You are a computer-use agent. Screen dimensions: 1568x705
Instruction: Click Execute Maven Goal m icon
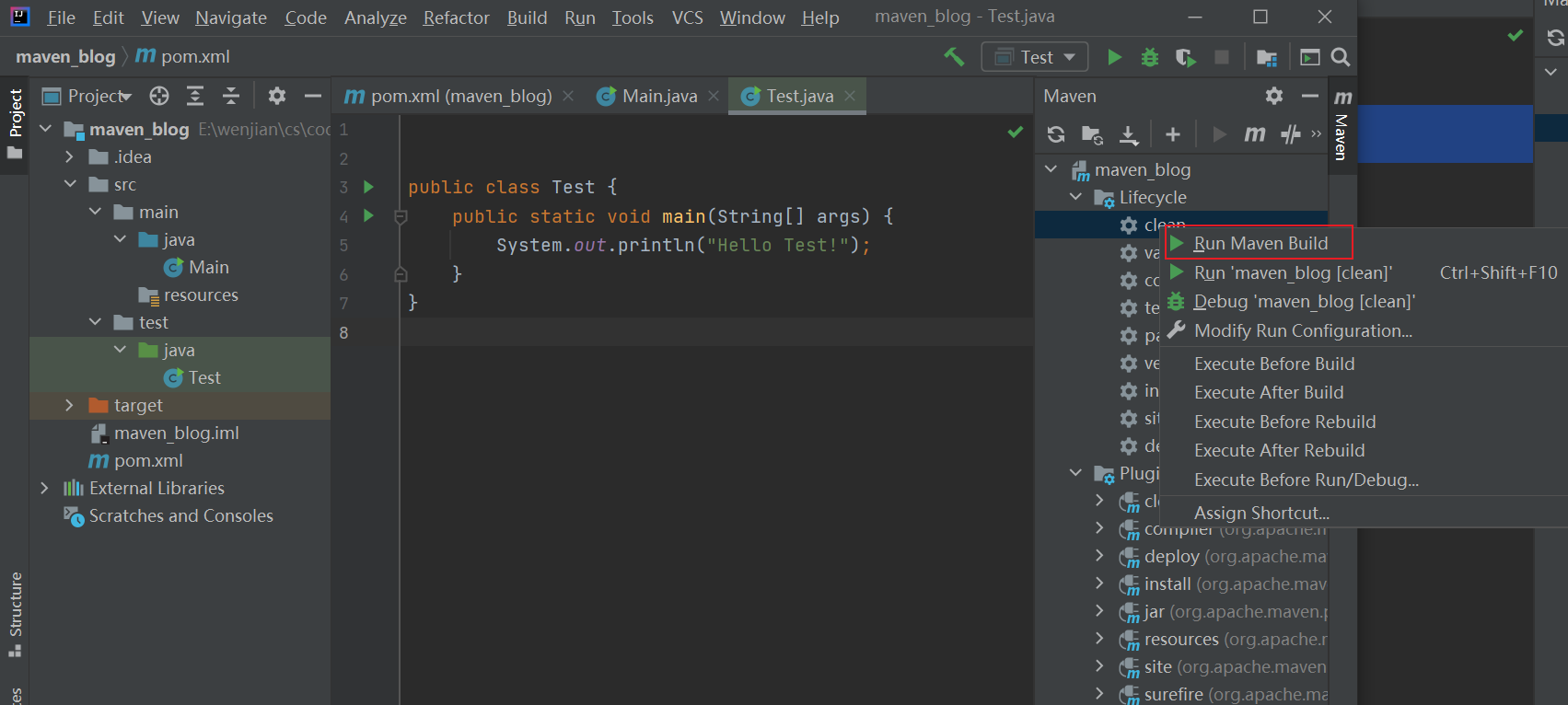click(1254, 134)
